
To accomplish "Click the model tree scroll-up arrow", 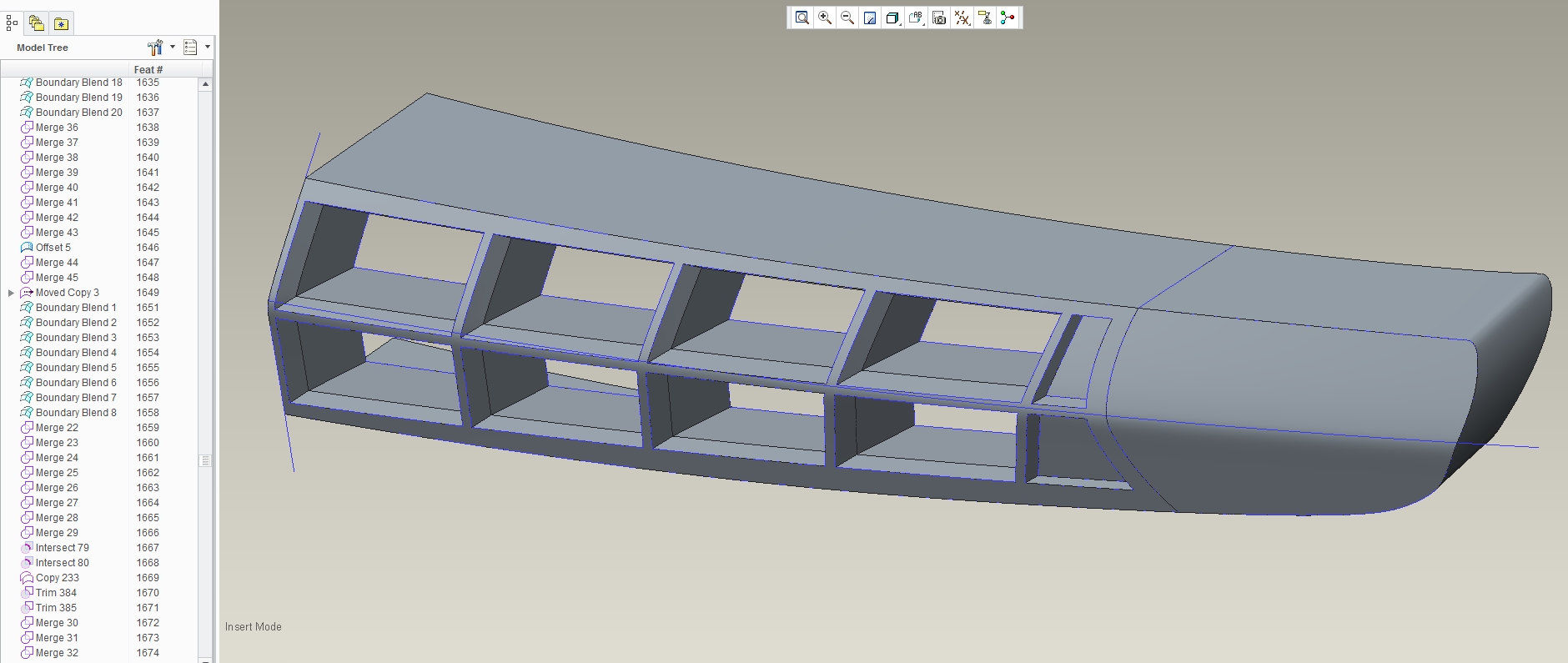I will 205,84.
